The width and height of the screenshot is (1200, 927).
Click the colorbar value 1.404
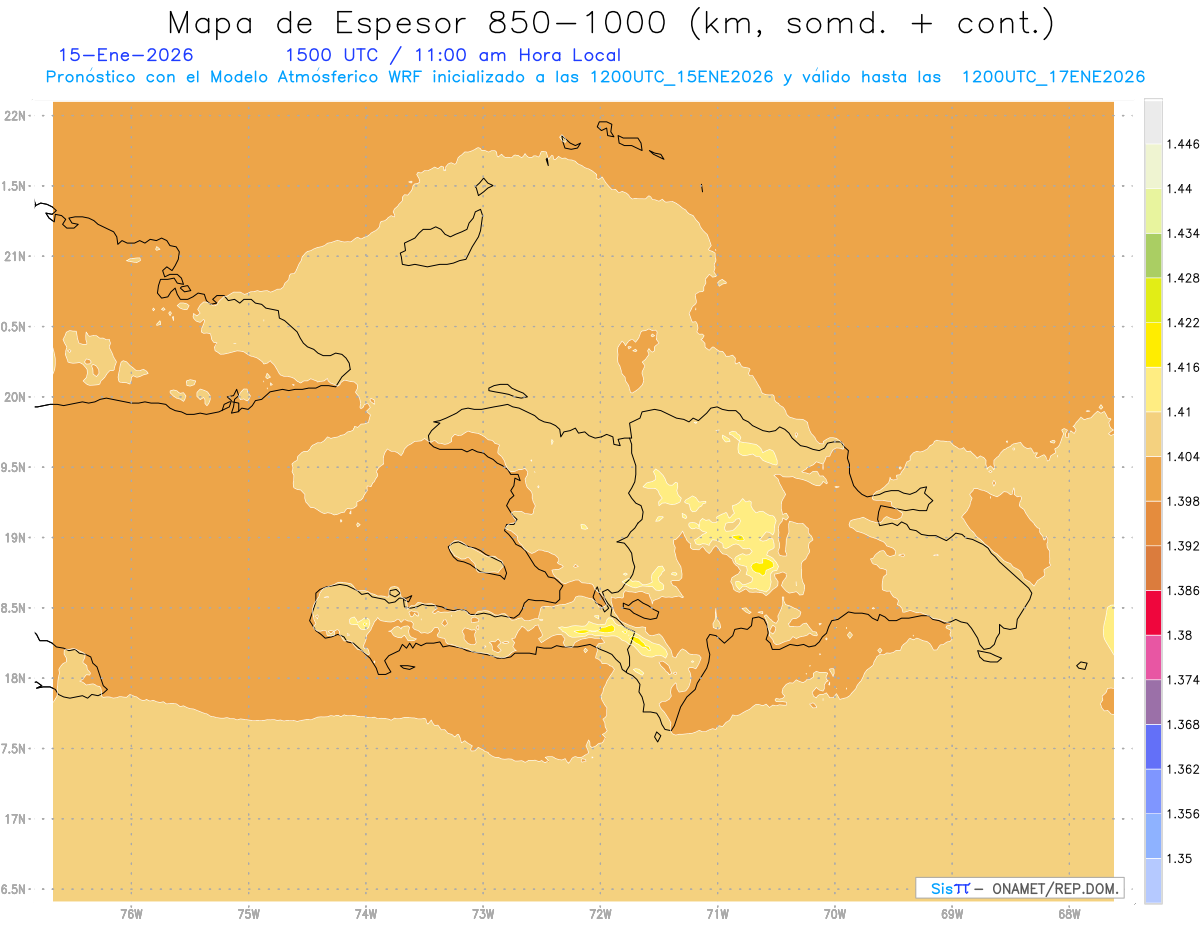coord(1184,456)
